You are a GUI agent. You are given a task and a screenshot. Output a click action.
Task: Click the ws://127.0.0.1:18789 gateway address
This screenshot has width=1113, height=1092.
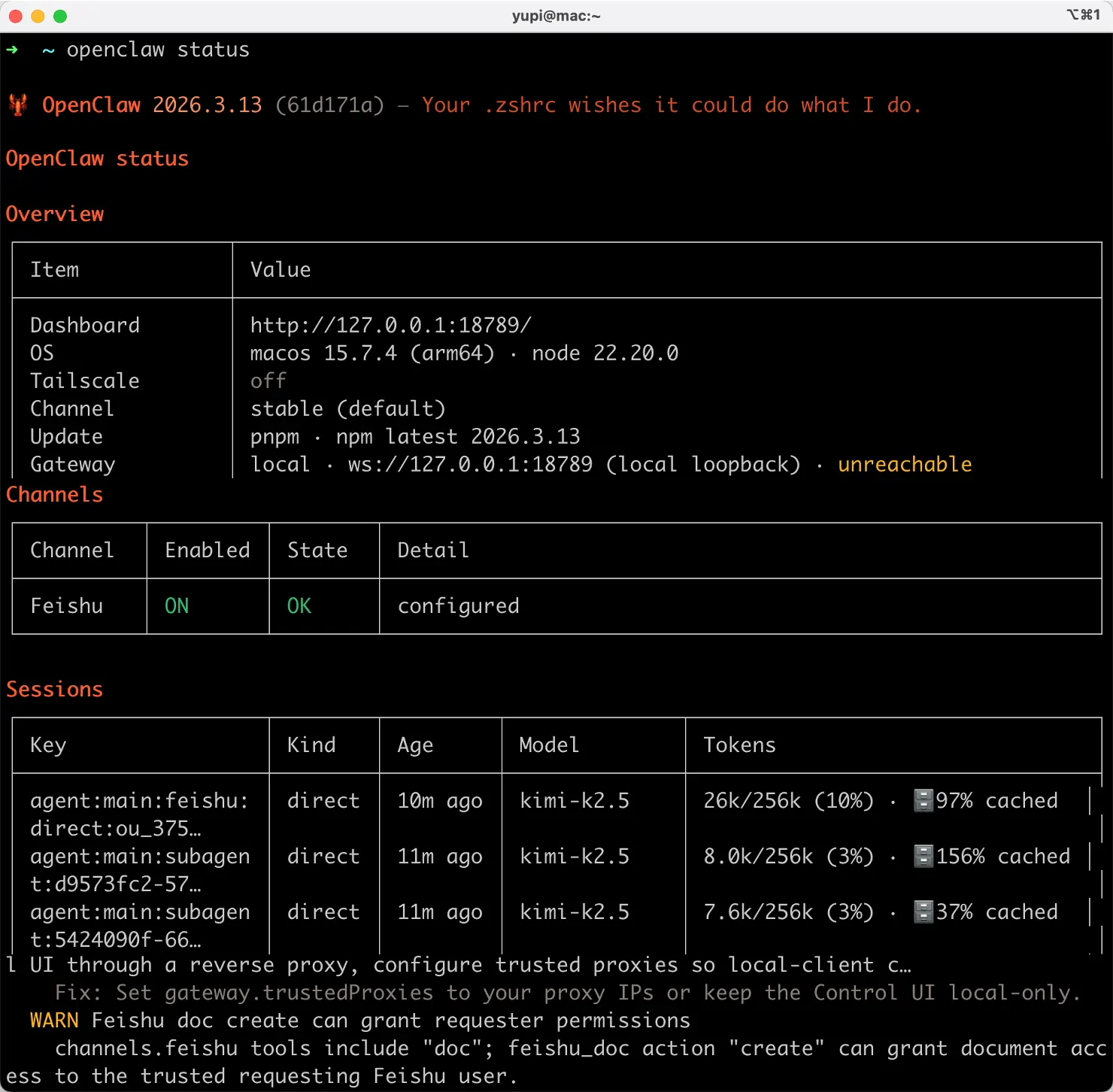coord(470,464)
